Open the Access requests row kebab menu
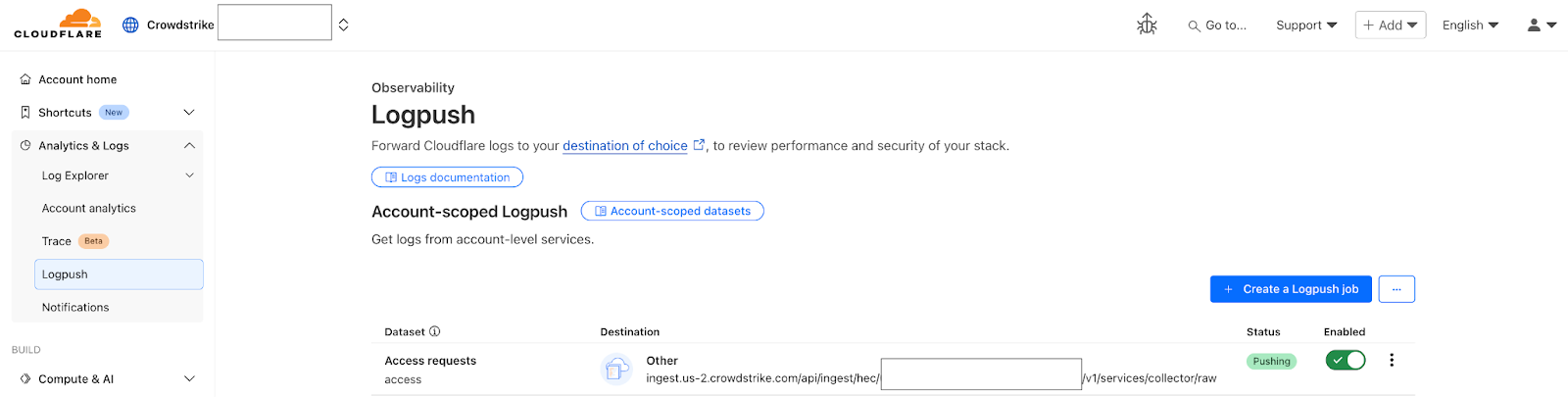 click(x=1392, y=360)
